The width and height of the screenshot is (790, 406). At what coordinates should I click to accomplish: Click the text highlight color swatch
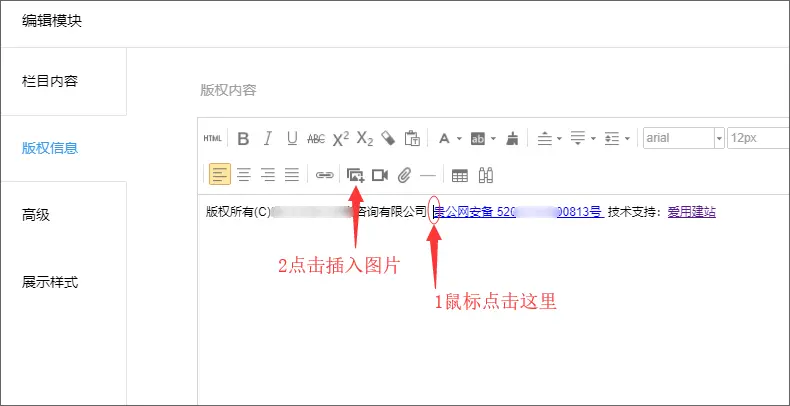coord(478,138)
